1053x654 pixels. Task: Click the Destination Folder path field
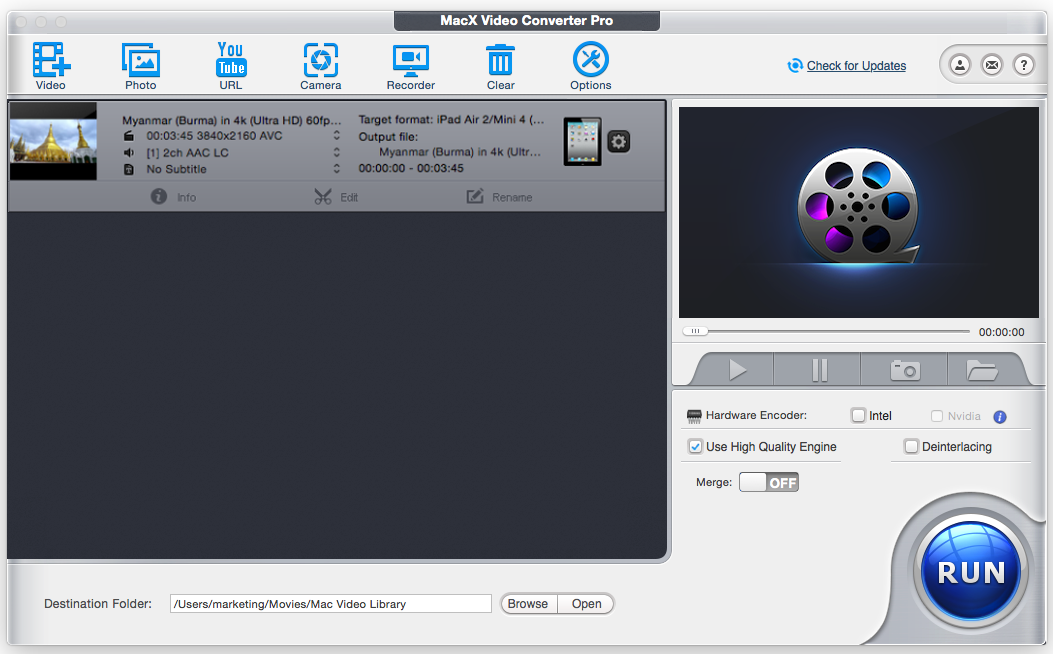pos(330,604)
